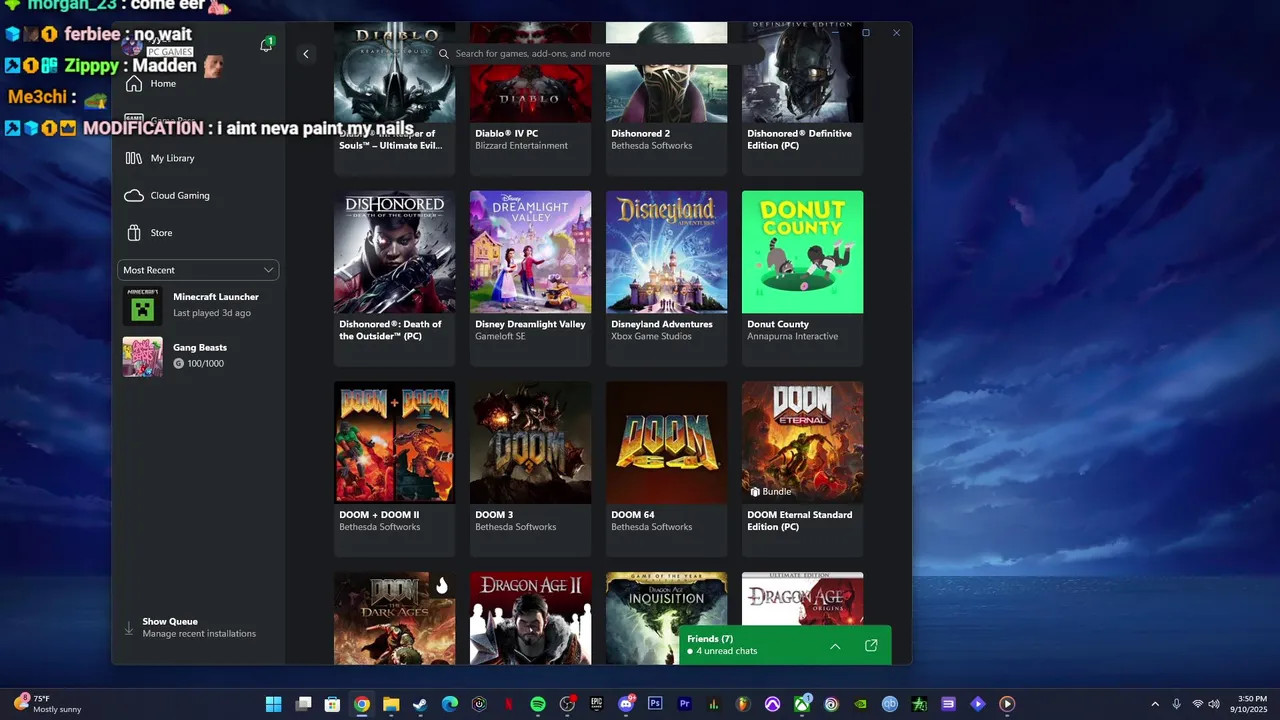The image size is (1280, 720).
Task: Open the DOOM 64 game tile
Action: click(x=666, y=469)
